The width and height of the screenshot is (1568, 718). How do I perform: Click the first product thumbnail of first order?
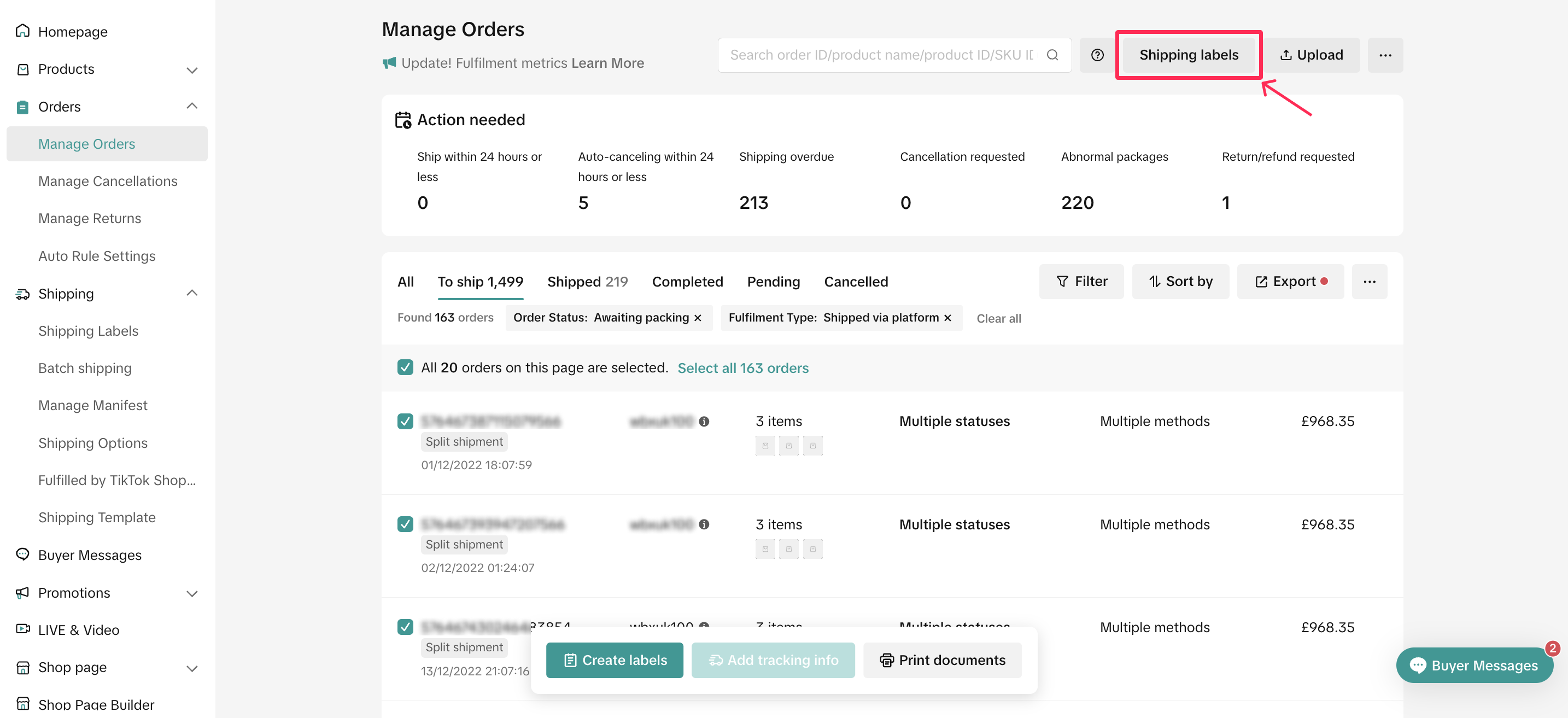coord(765,446)
